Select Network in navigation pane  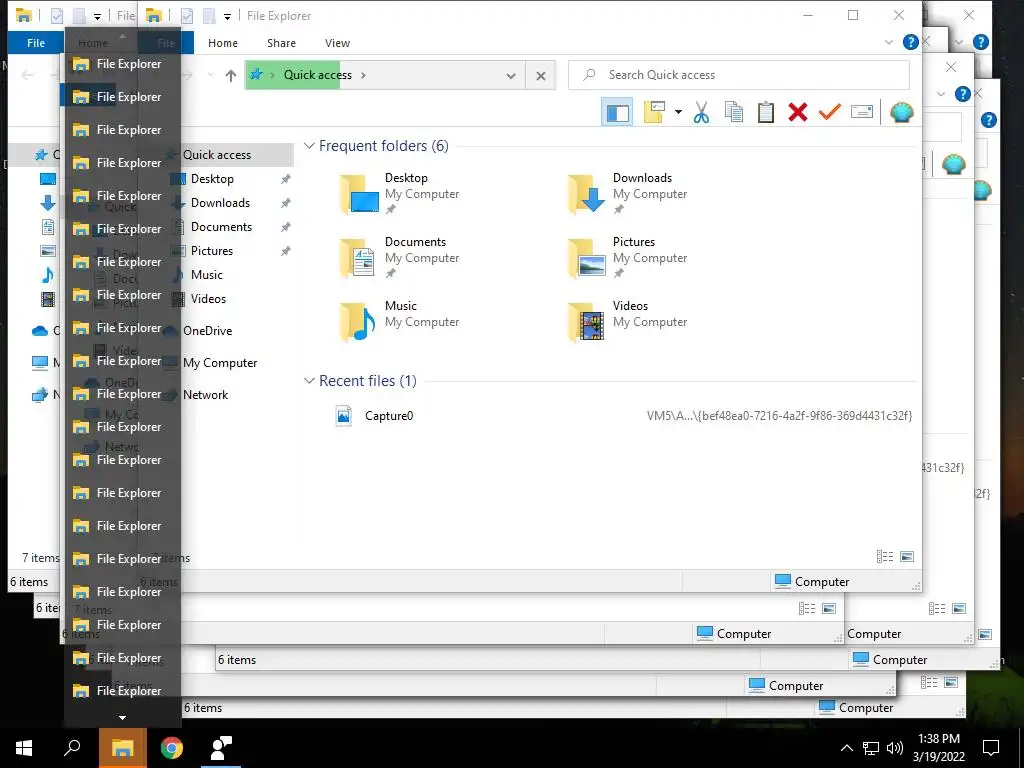(206, 394)
